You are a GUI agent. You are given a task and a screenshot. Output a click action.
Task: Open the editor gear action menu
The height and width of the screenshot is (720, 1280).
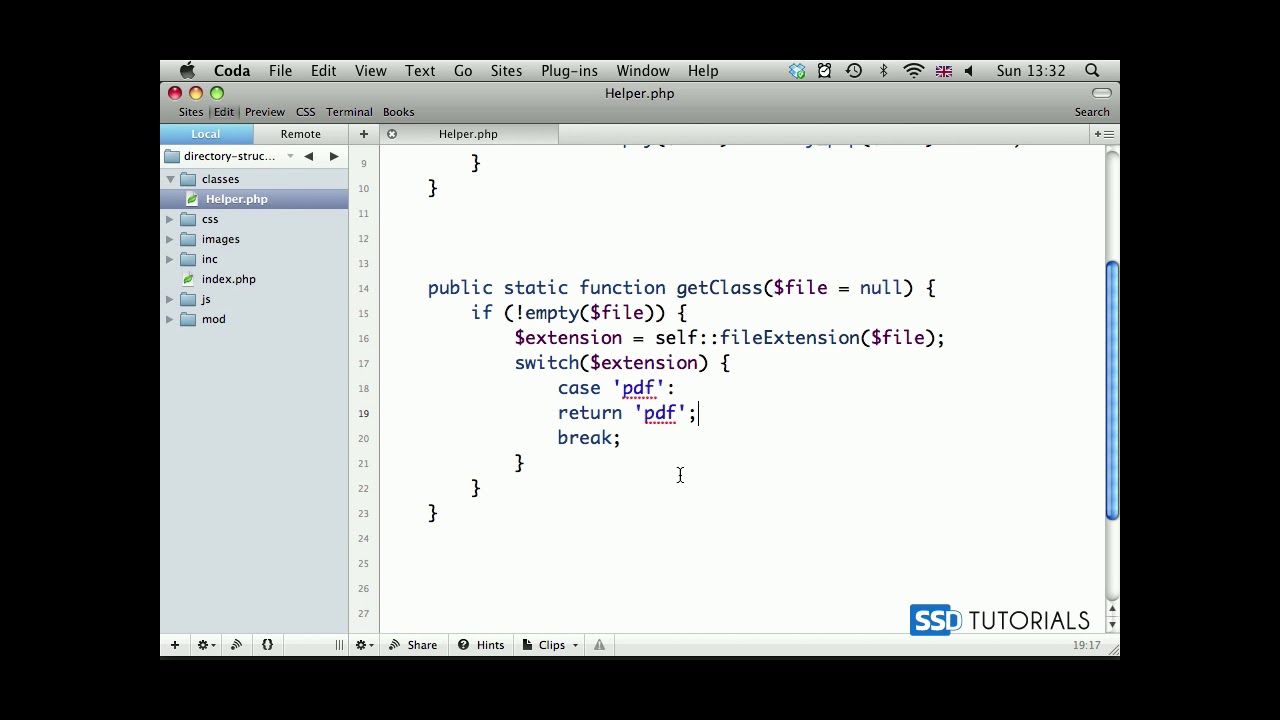365,645
